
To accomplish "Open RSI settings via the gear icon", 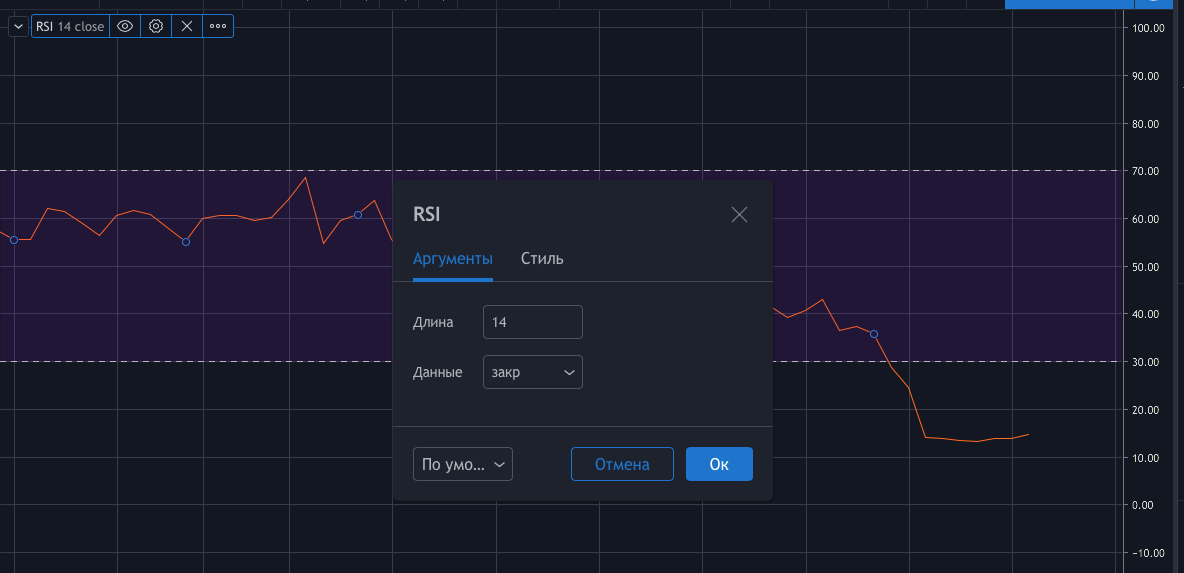I will (156, 27).
